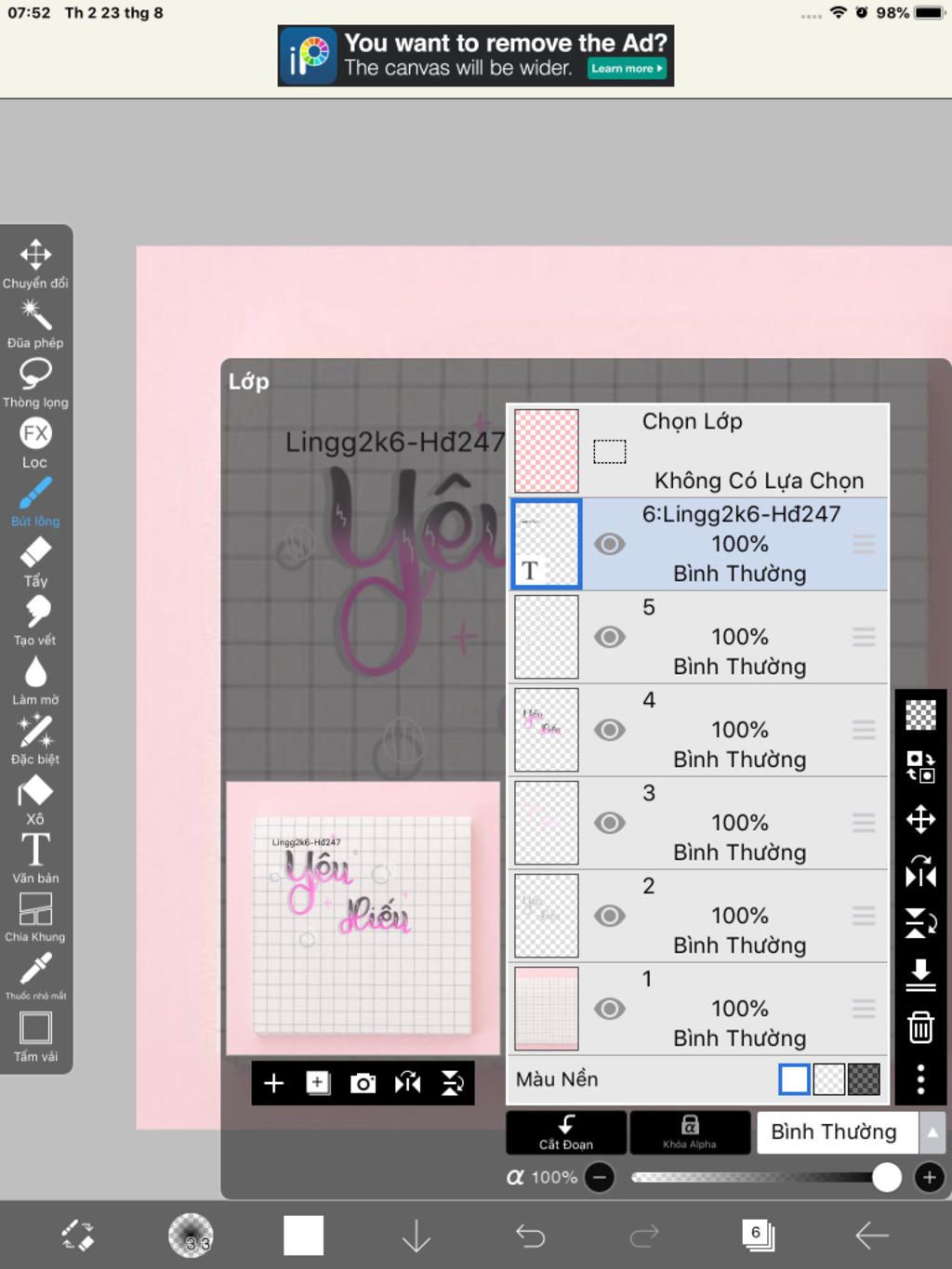The height and width of the screenshot is (1269, 952).
Task: Open the Bình Thường blend mode dropdown
Action: click(x=839, y=1132)
